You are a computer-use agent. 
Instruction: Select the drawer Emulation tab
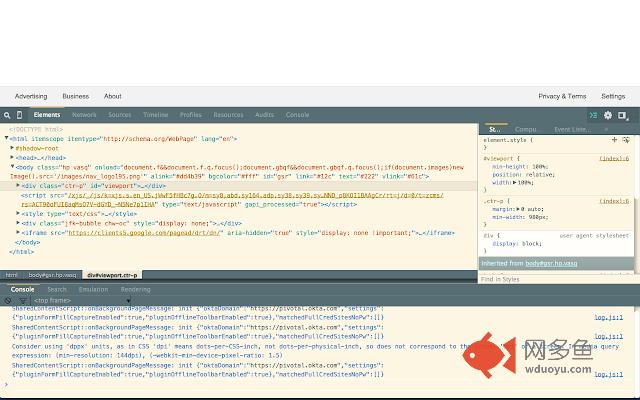(x=93, y=289)
